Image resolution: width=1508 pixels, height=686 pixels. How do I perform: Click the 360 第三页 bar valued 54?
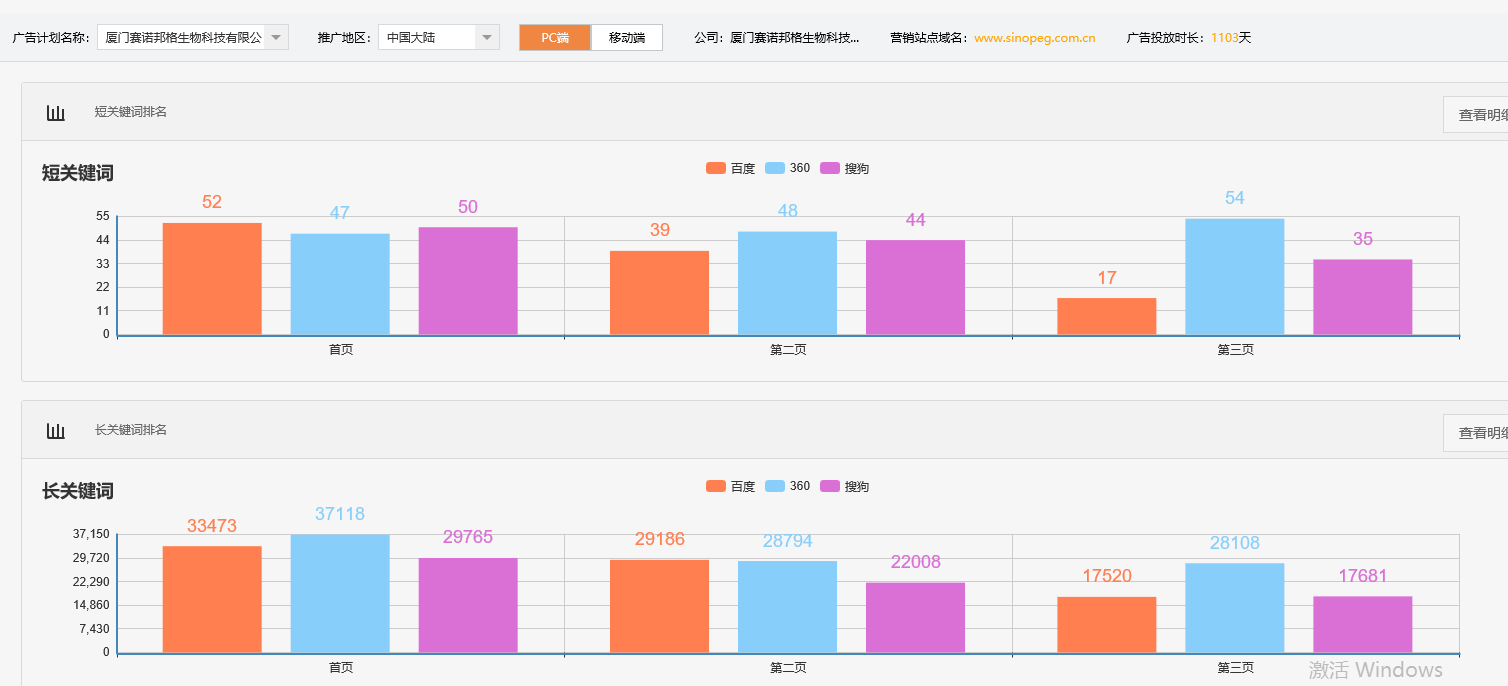point(1234,277)
